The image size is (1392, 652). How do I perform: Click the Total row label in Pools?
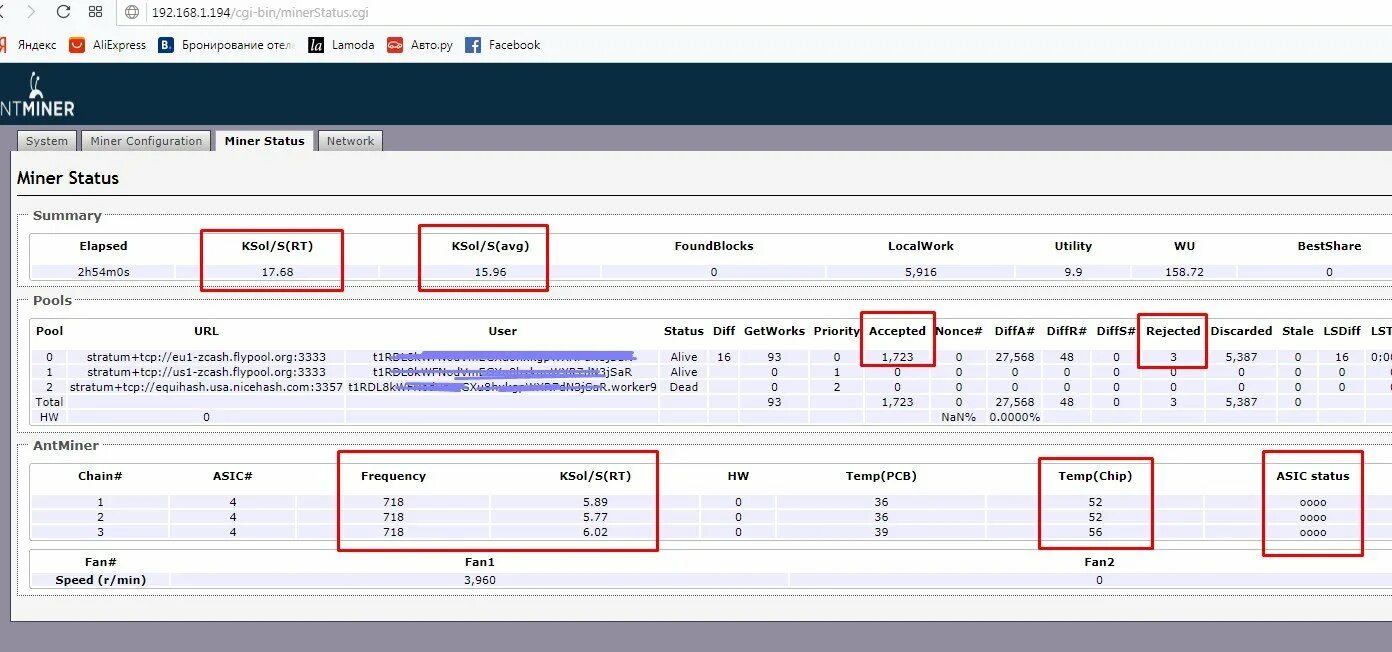tap(48, 402)
